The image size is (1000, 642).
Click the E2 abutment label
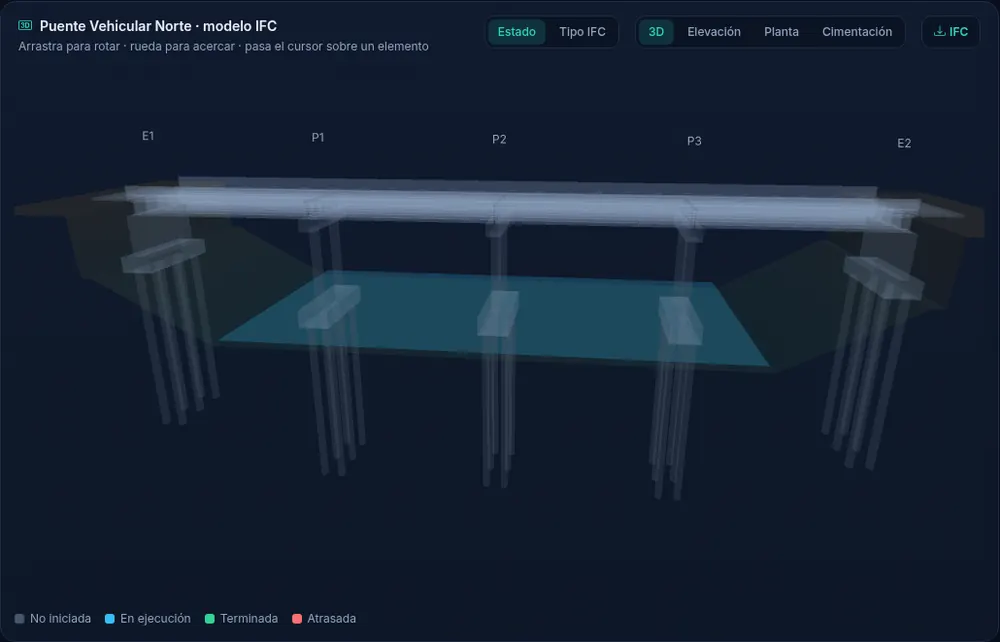[904, 143]
